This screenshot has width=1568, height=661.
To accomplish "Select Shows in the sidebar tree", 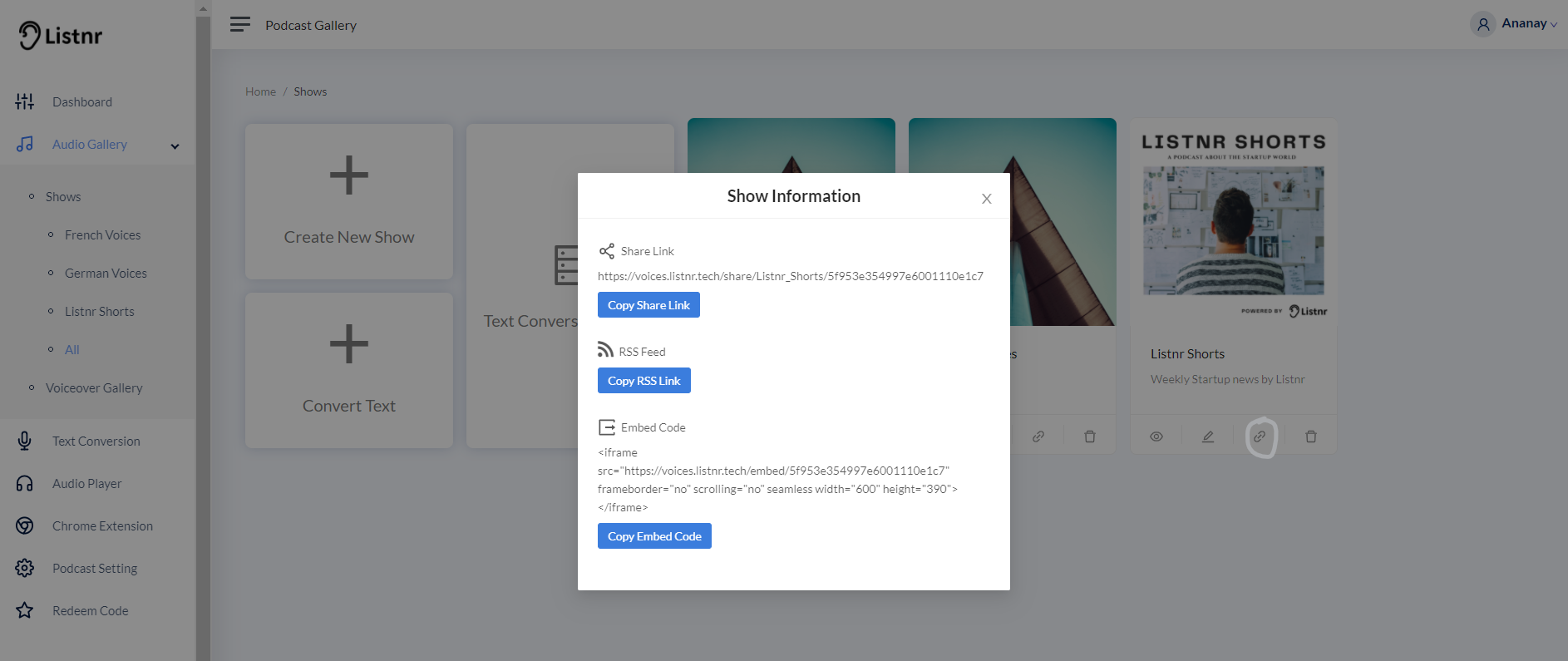I will click(x=63, y=196).
